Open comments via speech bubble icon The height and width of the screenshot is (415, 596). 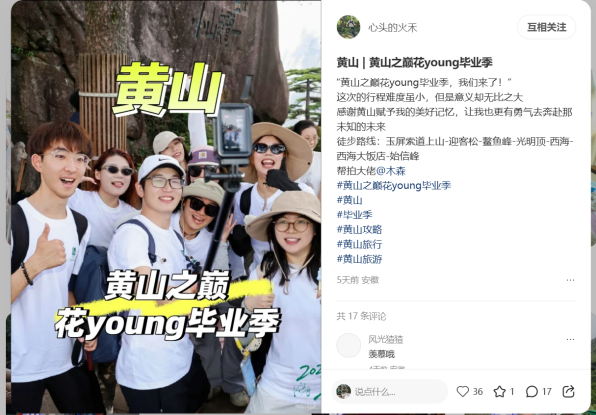[x=532, y=391]
